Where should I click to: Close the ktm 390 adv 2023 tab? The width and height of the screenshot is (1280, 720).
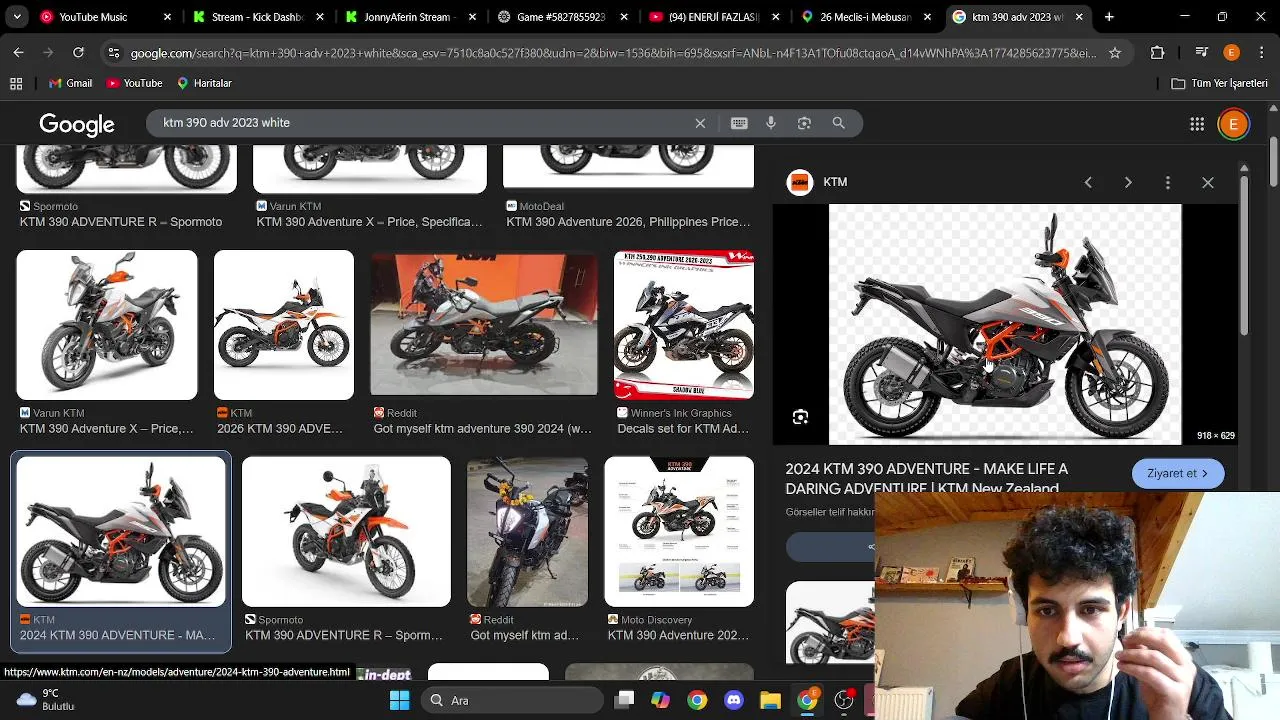(x=1079, y=17)
